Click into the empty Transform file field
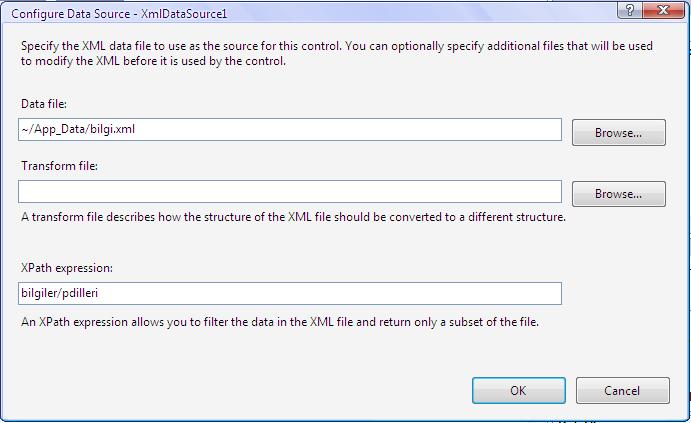Viewport: 691px width, 423px height. click(x=290, y=191)
